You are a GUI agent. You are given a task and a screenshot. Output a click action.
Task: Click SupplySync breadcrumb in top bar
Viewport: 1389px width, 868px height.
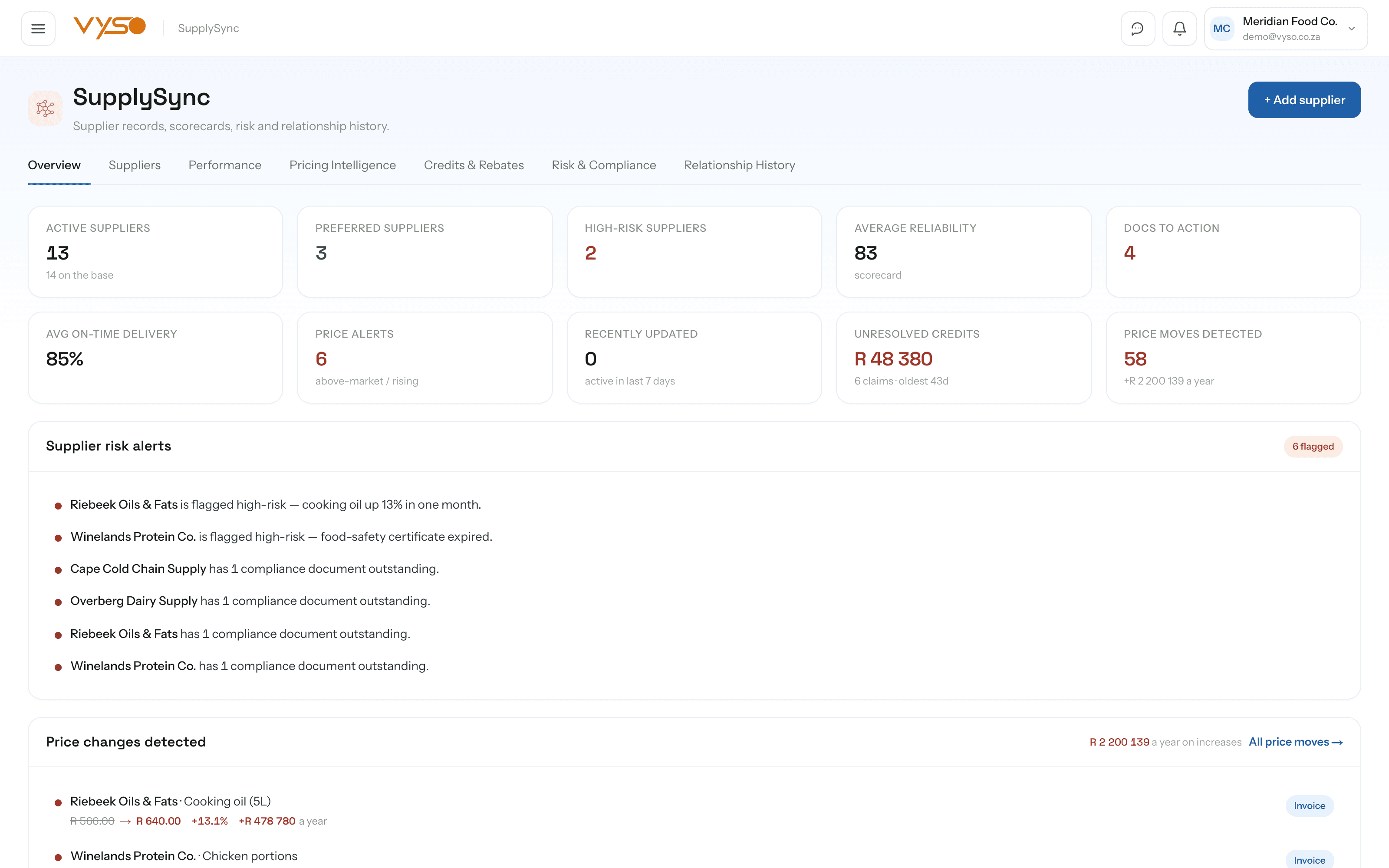[208, 28]
